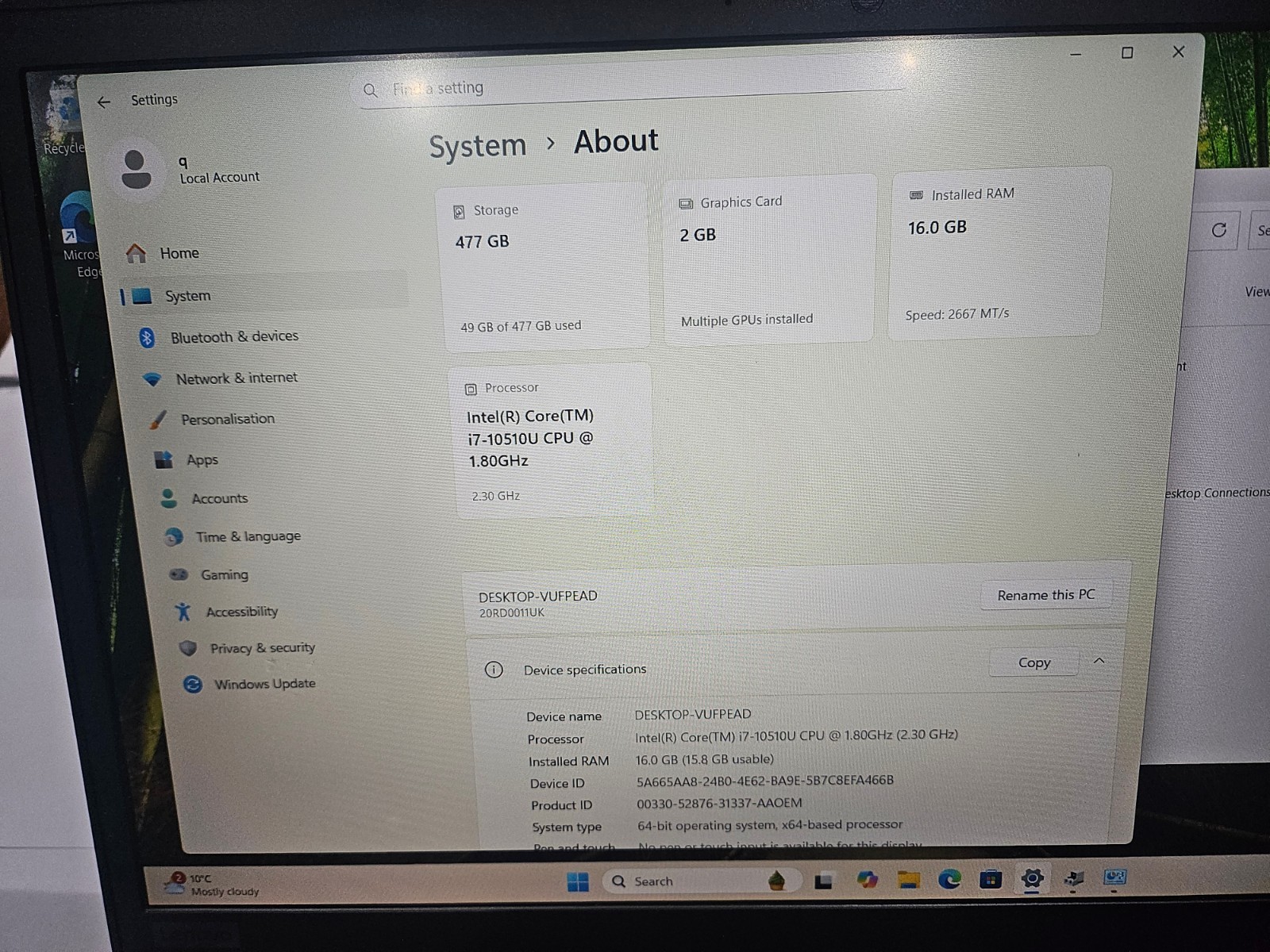Click the Windows Update sync icon
Screen dimensions: 1270x952
(192, 684)
